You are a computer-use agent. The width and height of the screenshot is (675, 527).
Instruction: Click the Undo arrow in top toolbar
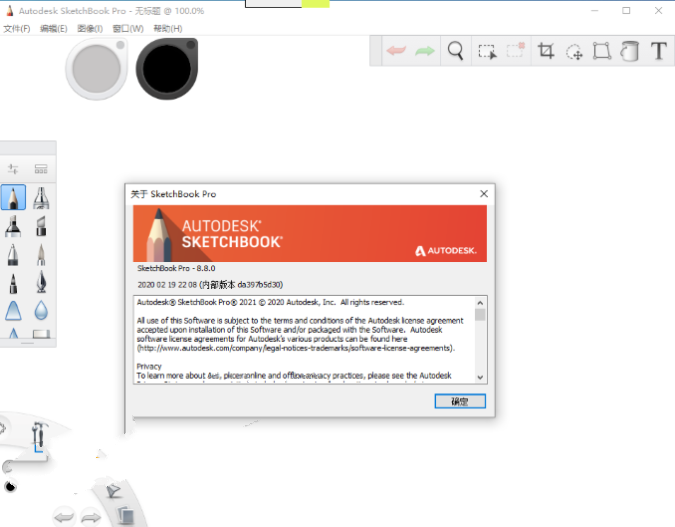point(396,51)
